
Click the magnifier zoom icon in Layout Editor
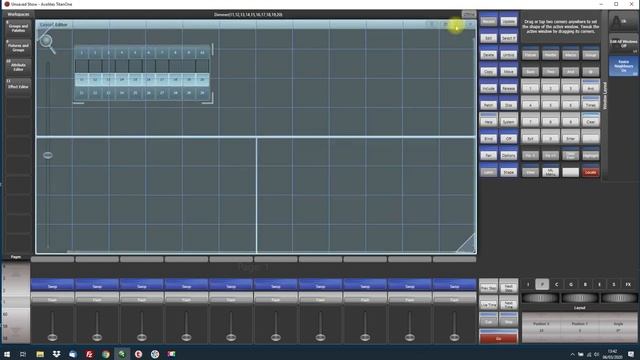pos(47,43)
